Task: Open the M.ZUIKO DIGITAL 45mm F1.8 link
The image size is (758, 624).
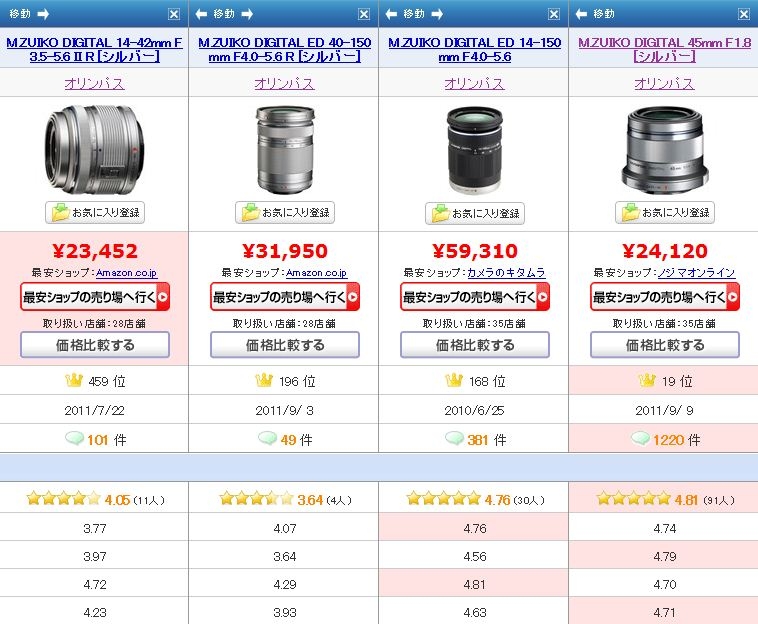Action: pyautogui.click(x=665, y=49)
